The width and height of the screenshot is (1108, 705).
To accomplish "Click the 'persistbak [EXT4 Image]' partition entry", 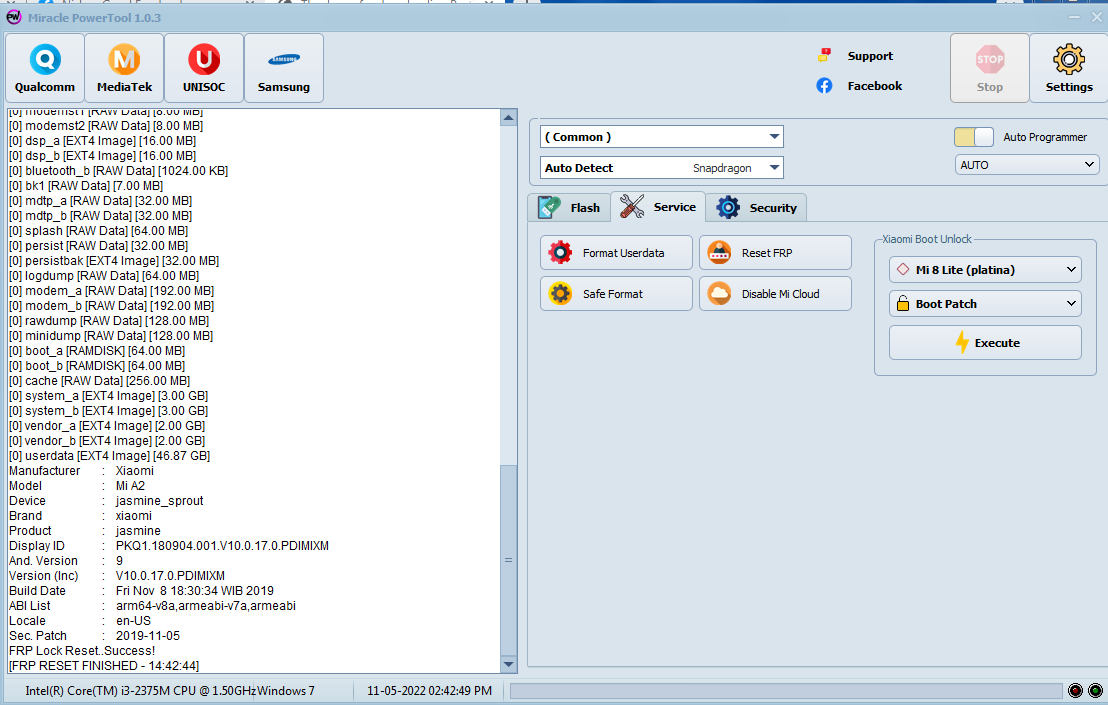I will (x=114, y=261).
